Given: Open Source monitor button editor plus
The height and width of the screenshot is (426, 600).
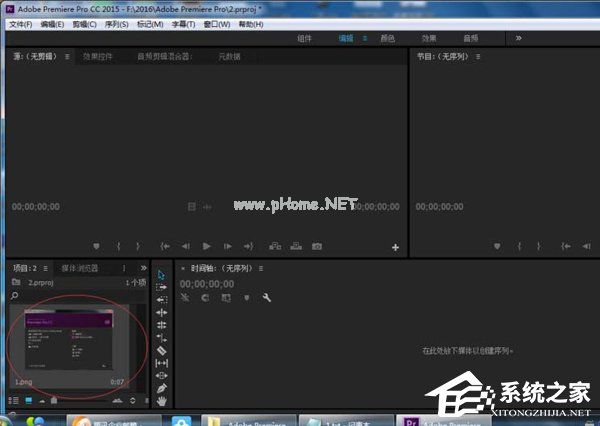Looking at the screenshot, I should [396, 248].
